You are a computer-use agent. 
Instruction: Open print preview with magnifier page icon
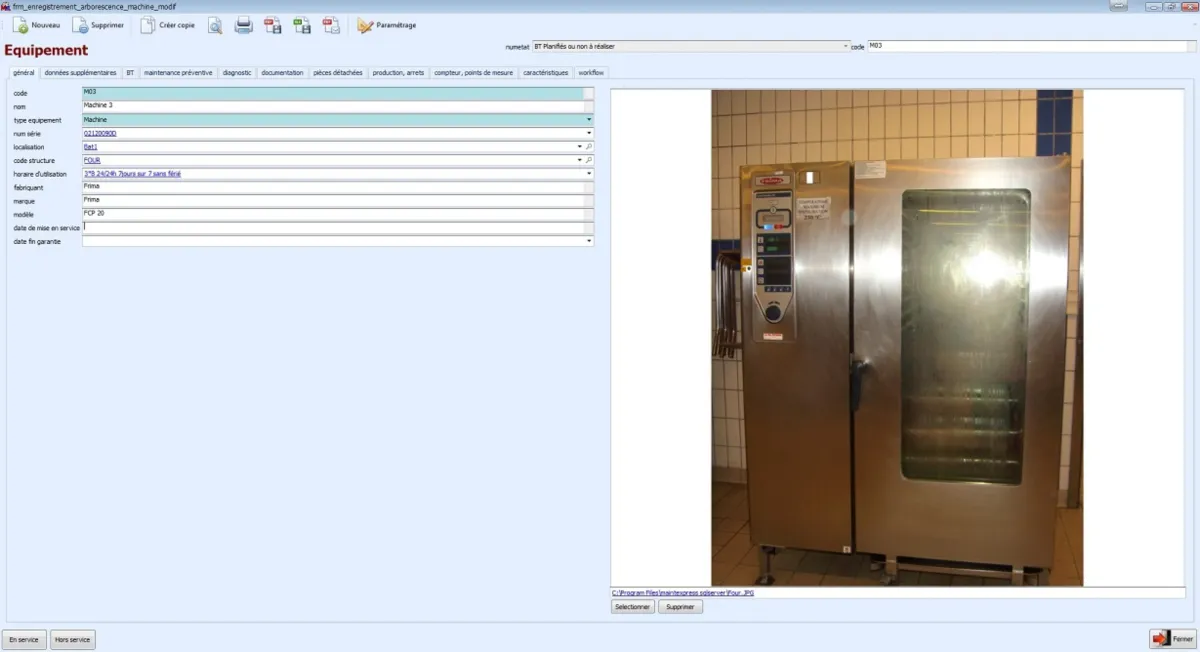215,26
